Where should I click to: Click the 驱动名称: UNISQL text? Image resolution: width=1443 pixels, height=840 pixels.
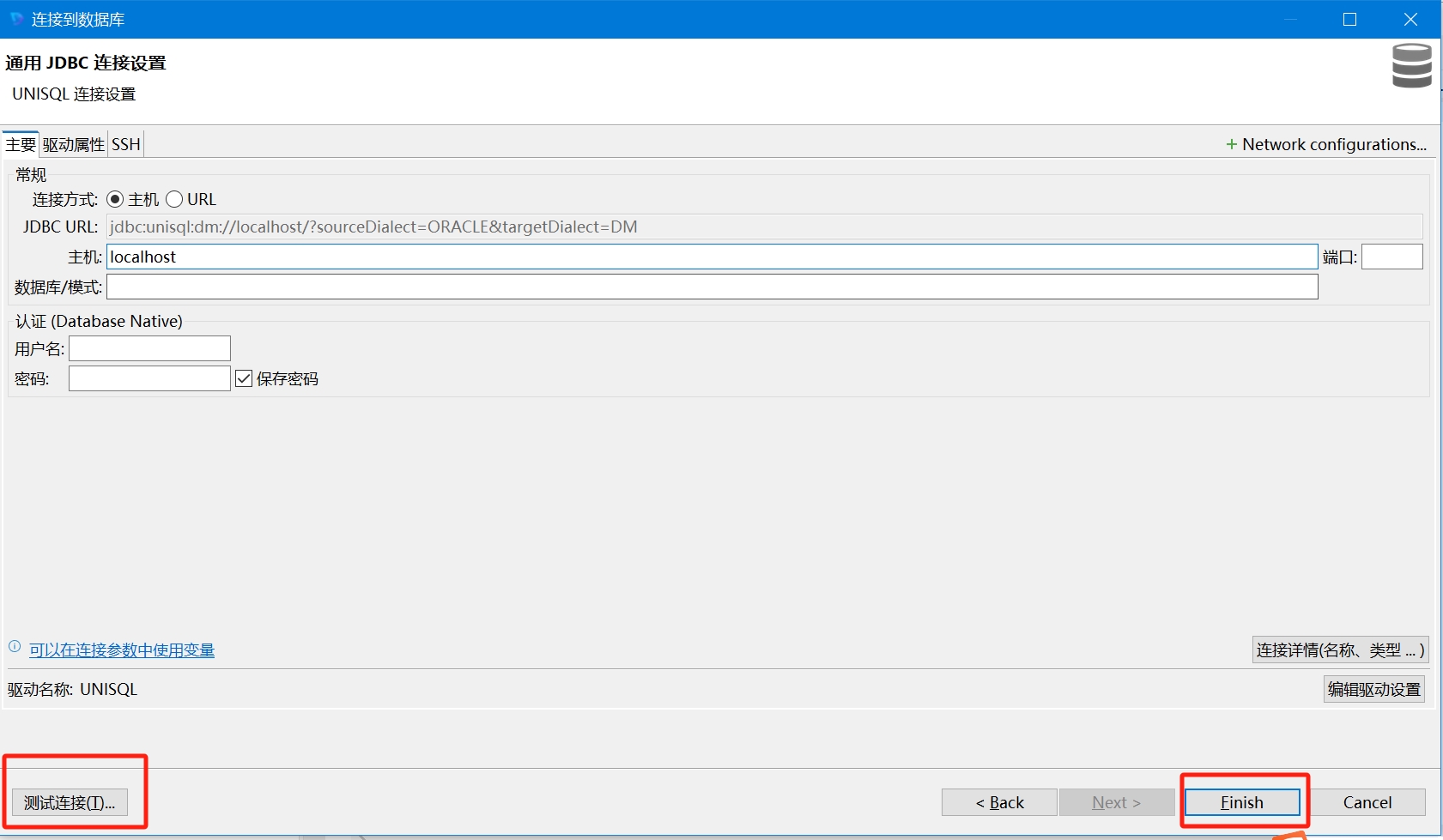tap(73, 689)
